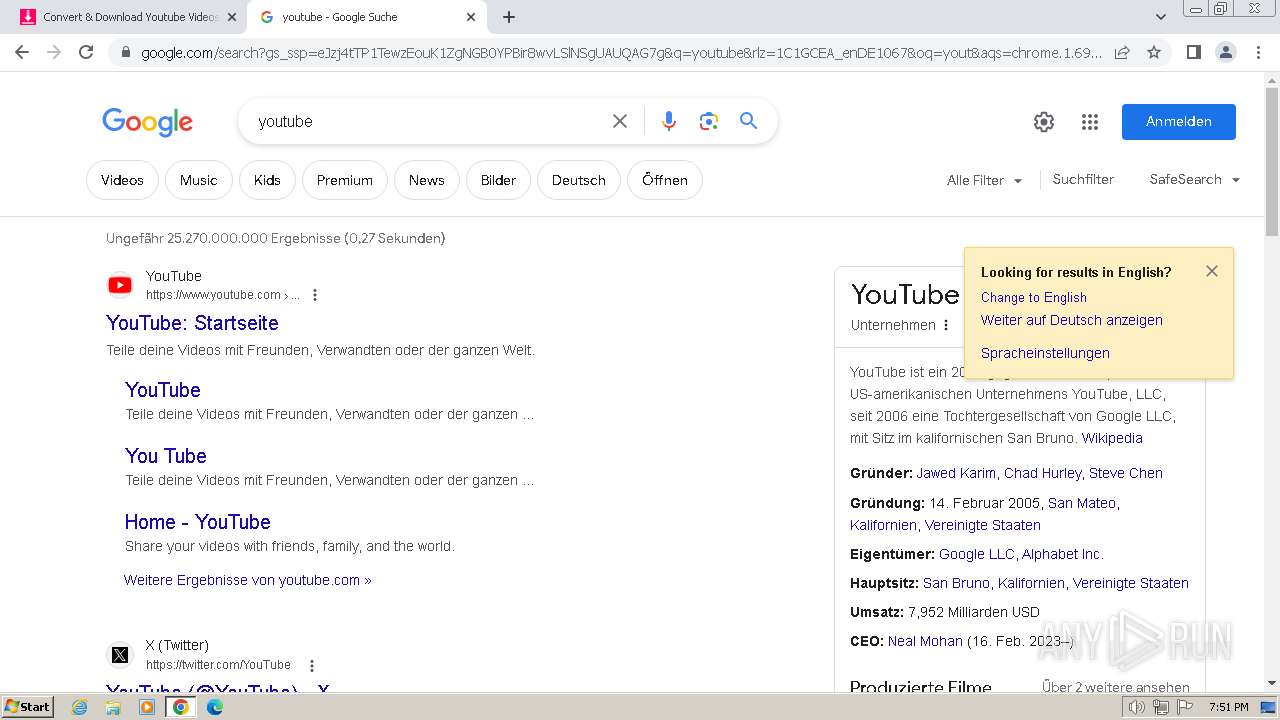Click the browser address bar URL
1280x720 pixels.
point(620,52)
